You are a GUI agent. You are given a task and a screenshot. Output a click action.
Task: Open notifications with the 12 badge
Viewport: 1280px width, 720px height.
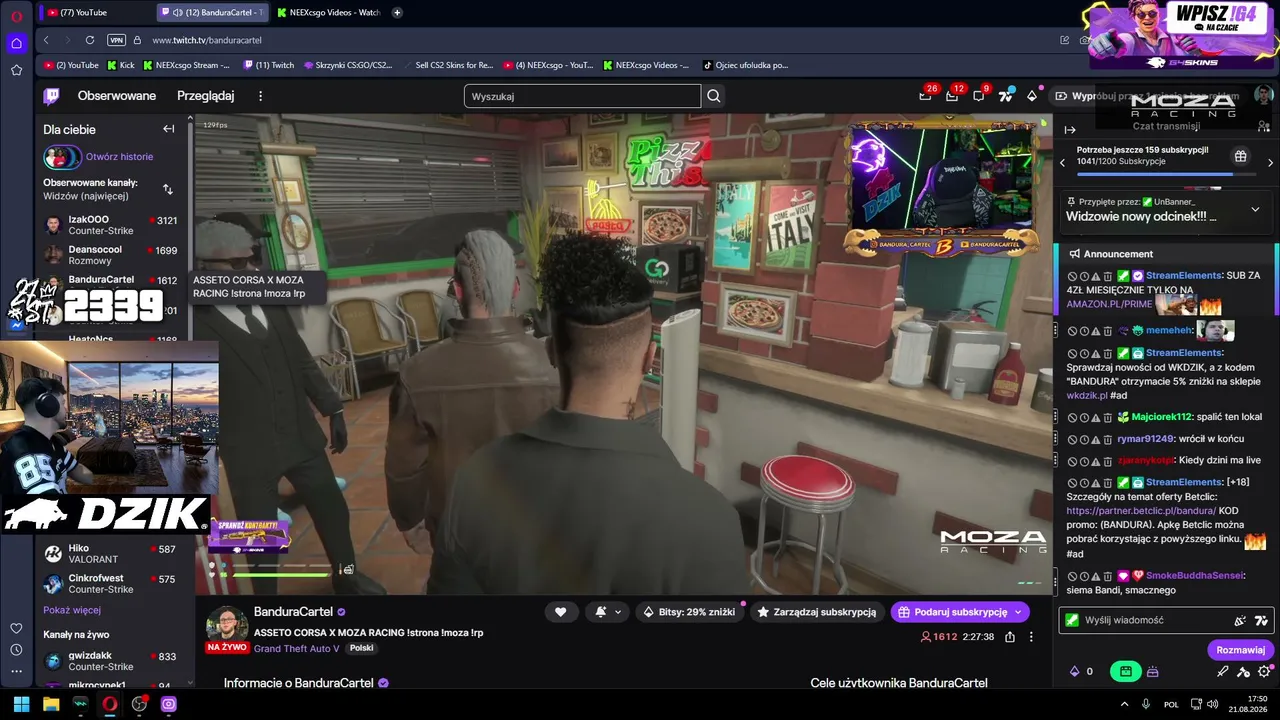[x=952, y=96]
